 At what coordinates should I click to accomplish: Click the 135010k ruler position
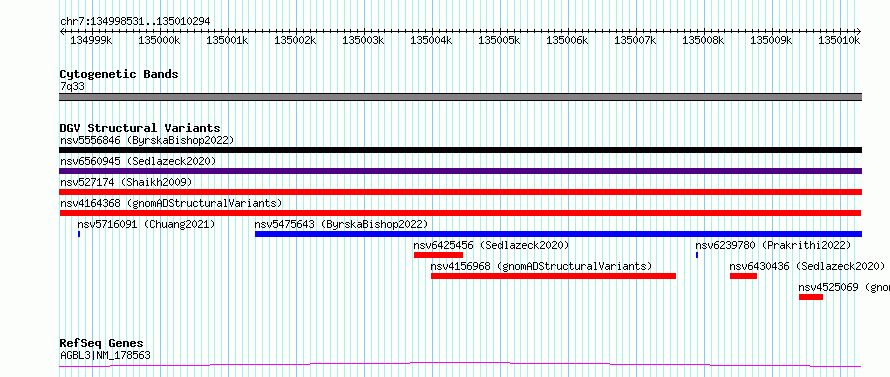839,40
